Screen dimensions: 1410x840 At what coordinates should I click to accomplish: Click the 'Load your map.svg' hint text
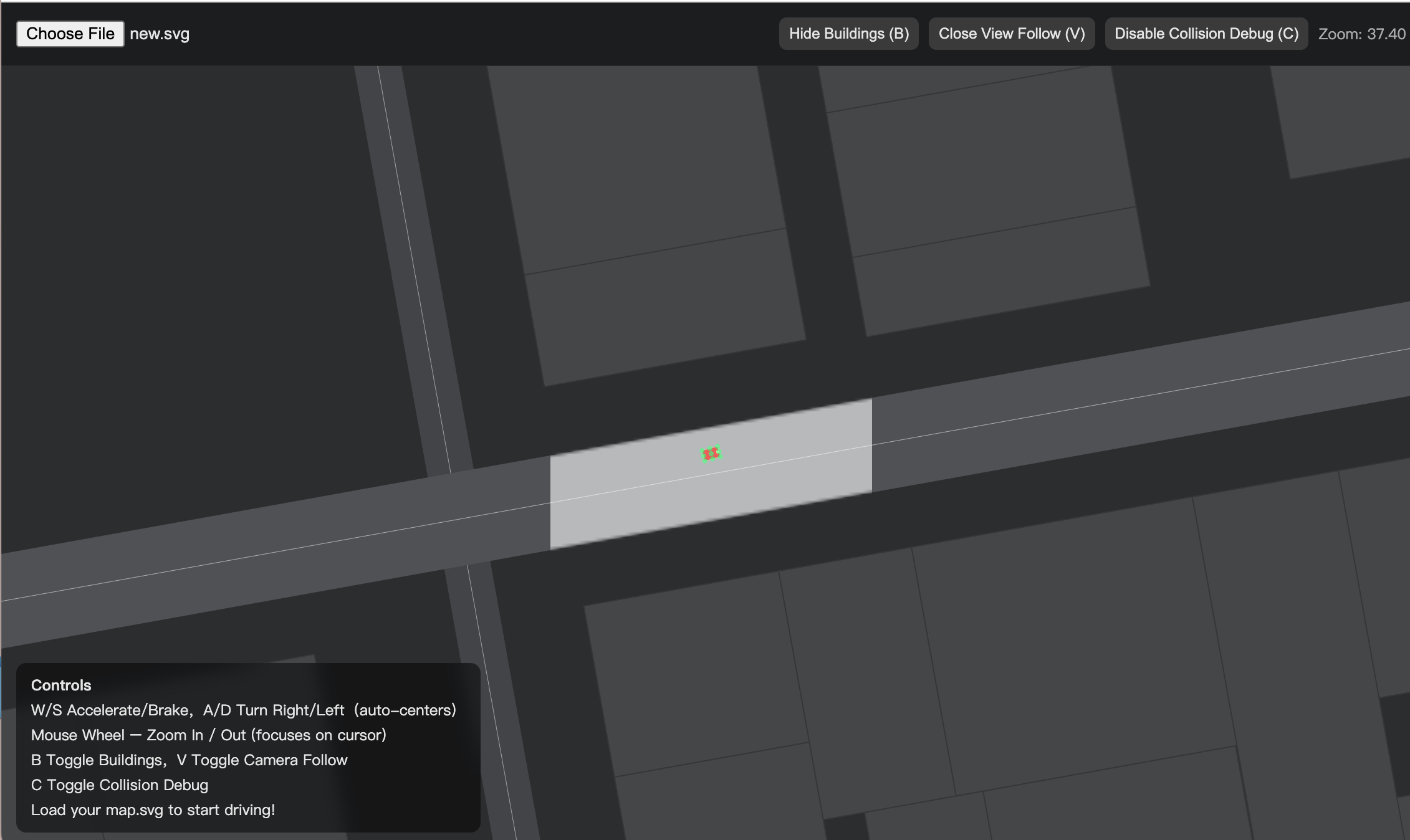[153, 809]
